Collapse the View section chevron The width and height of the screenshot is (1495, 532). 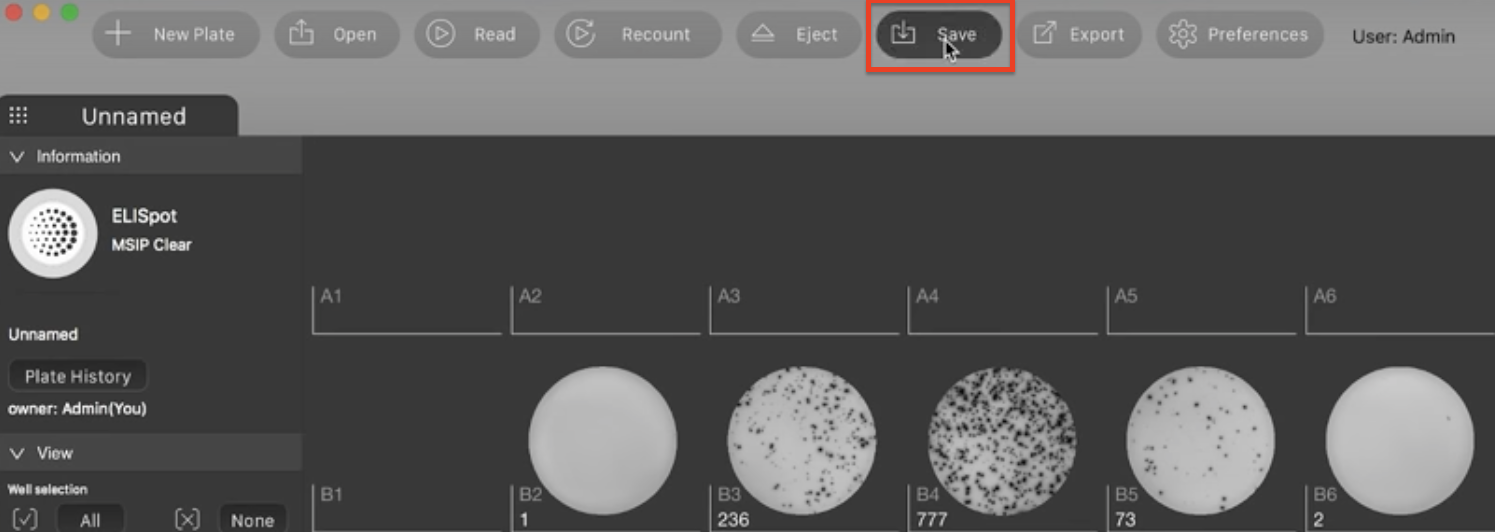18,453
